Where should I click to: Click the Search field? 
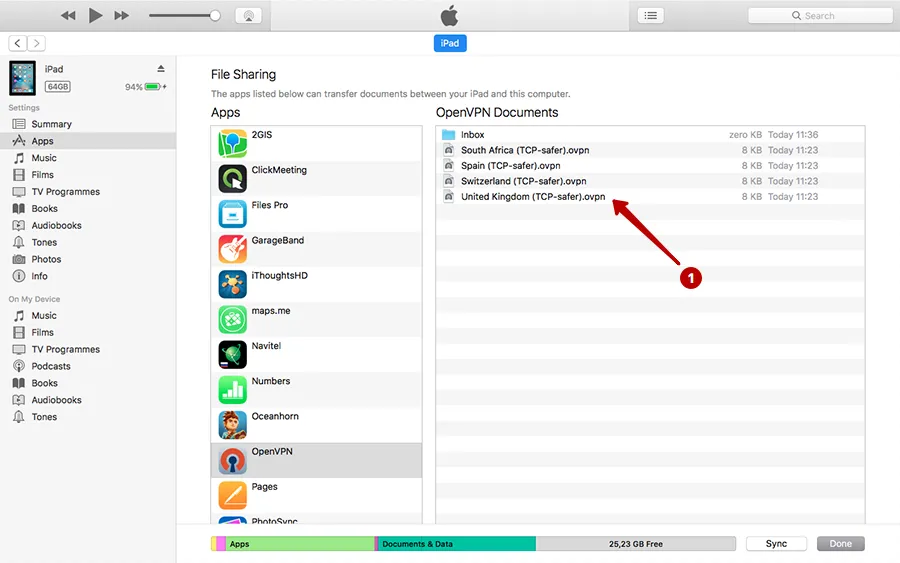pyautogui.click(x=820, y=15)
